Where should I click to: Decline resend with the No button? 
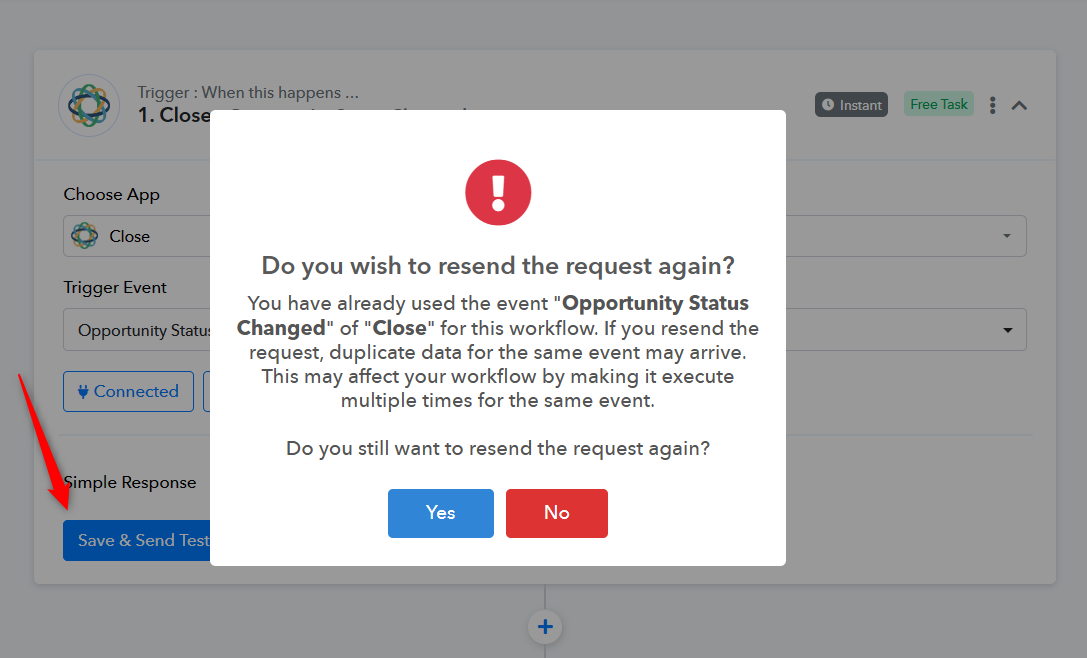coord(557,513)
